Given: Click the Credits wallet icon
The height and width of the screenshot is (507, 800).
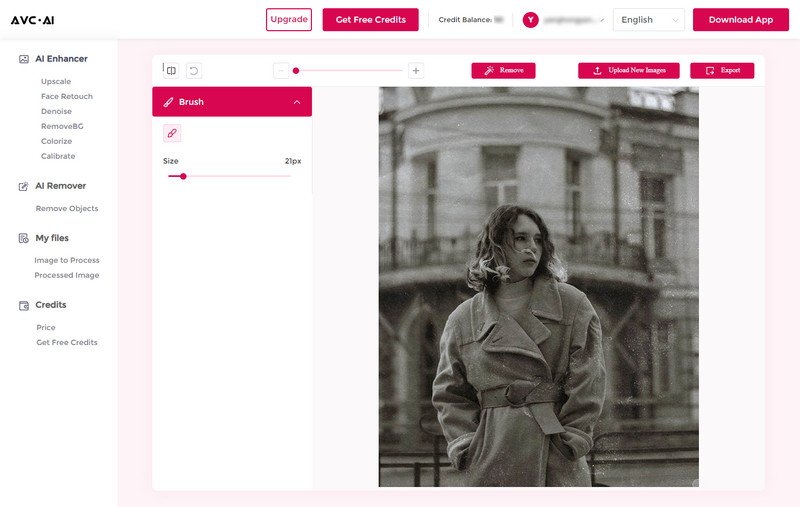Looking at the screenshot, I should pos(24,306).
